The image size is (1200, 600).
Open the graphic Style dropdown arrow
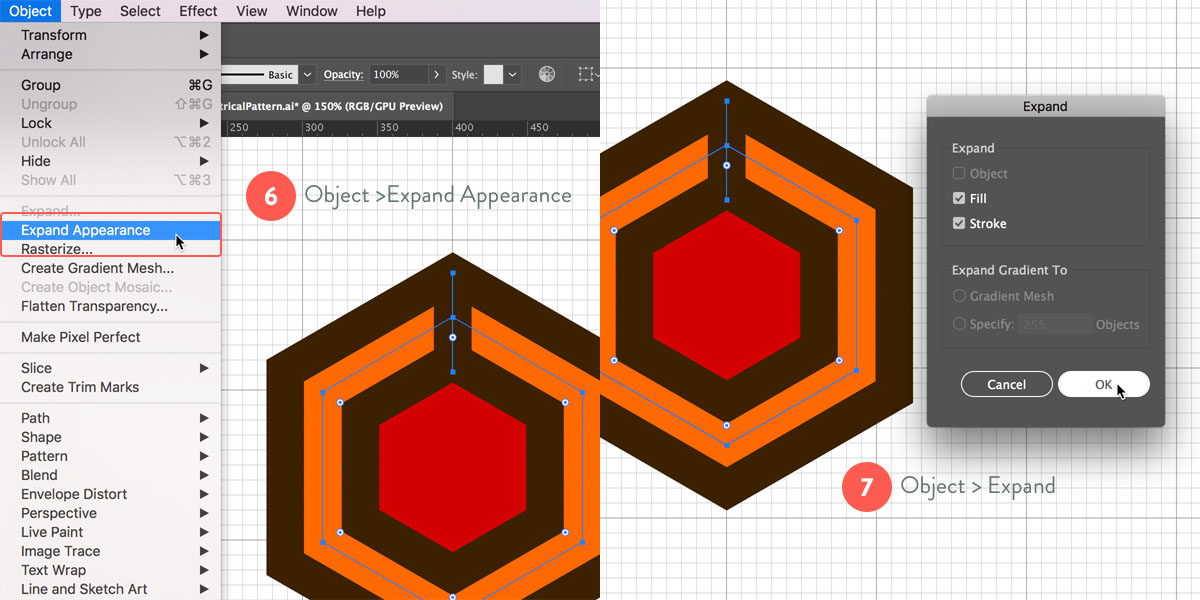513,75
